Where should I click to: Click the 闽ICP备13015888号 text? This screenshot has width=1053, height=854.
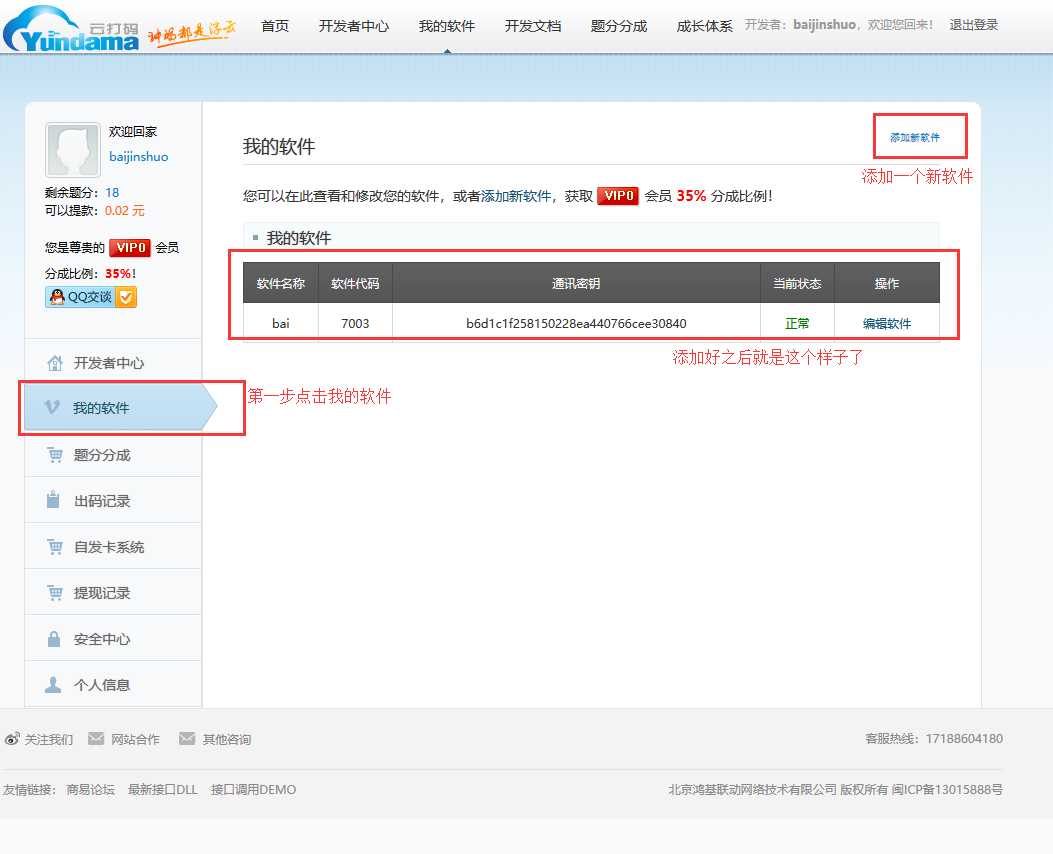tap(947, 790)
